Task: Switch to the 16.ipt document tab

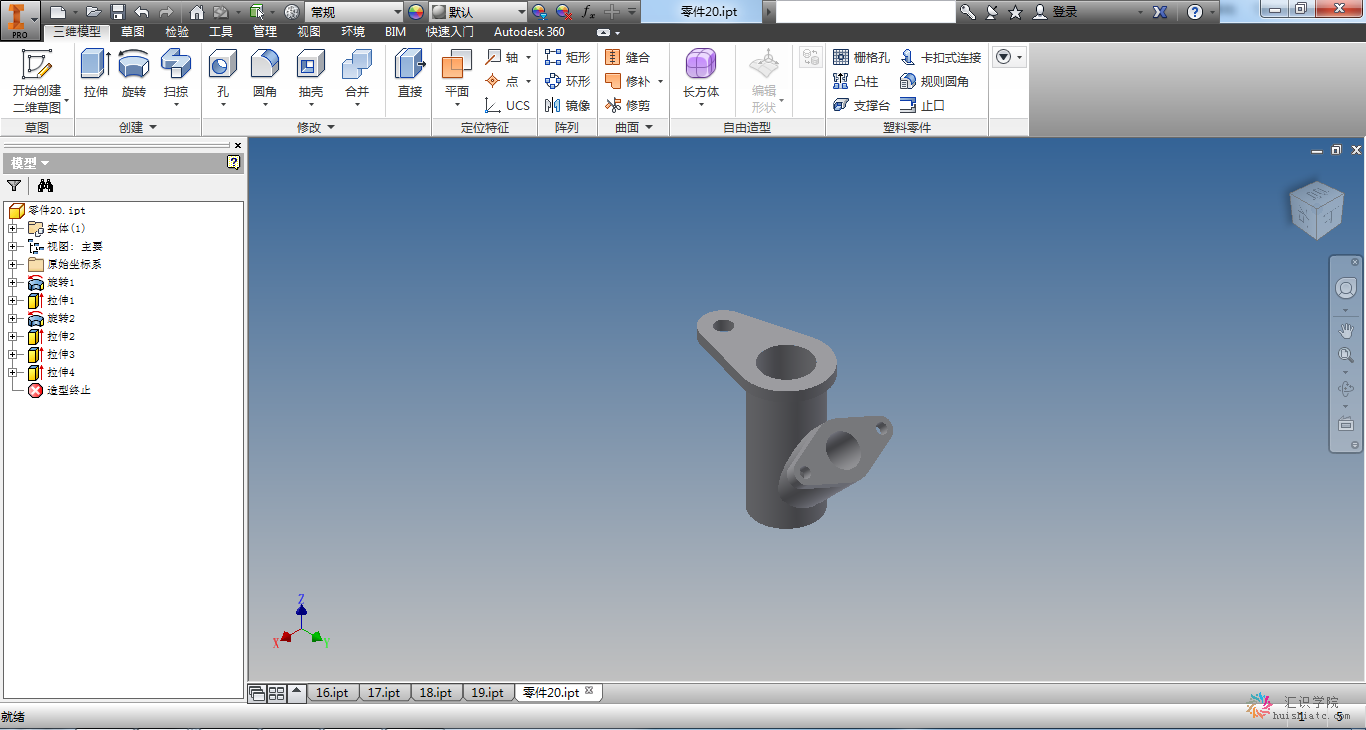Action: 332,692
